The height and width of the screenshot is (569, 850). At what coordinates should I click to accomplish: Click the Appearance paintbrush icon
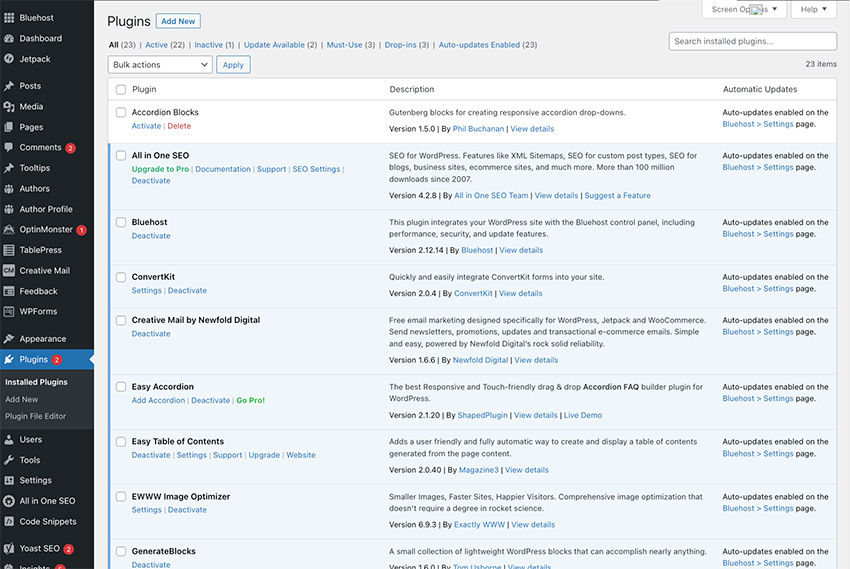click(9, 339)
